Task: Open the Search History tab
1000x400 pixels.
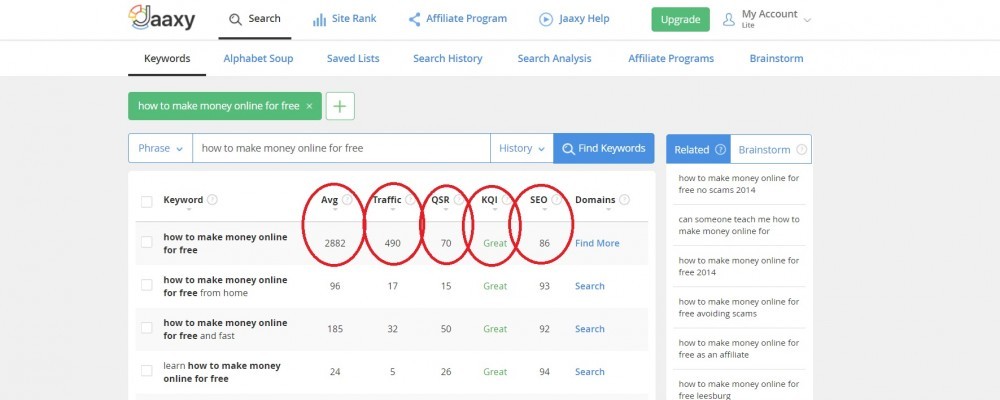Action: pos(448,59)
